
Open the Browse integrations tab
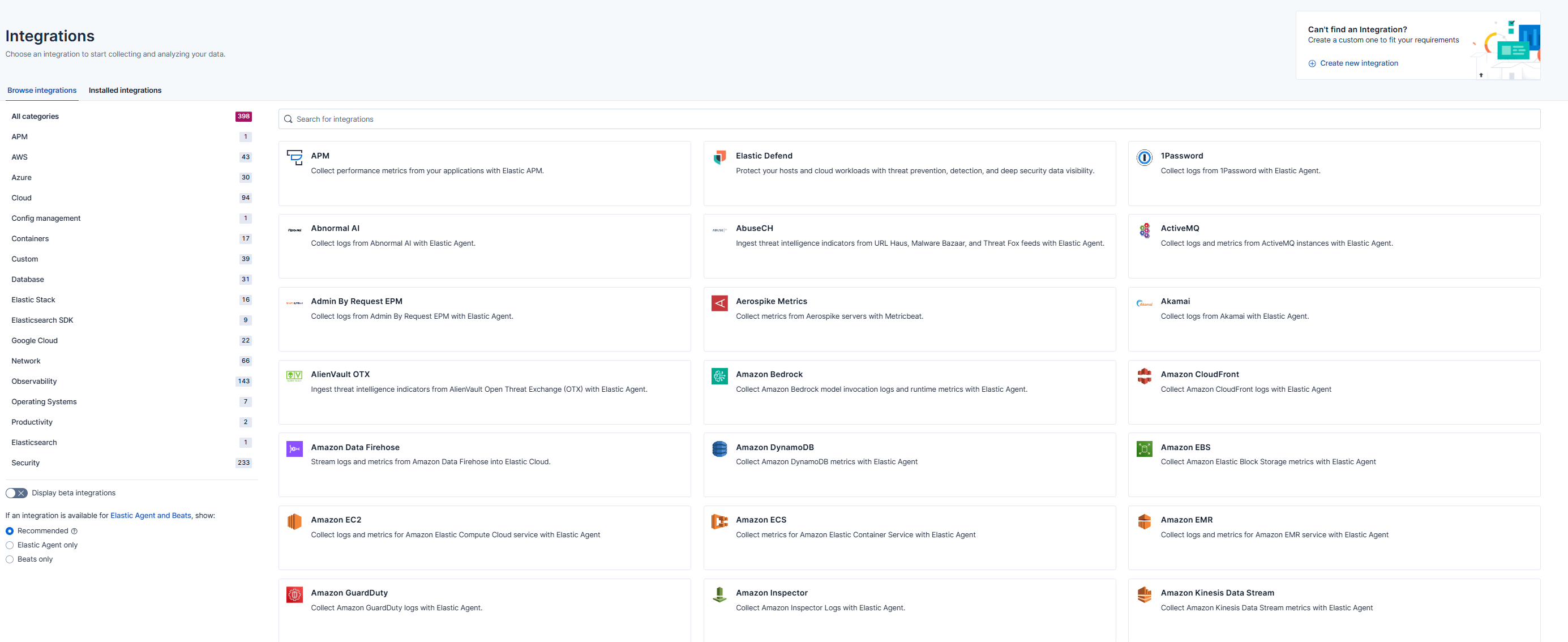coord(42,90)
